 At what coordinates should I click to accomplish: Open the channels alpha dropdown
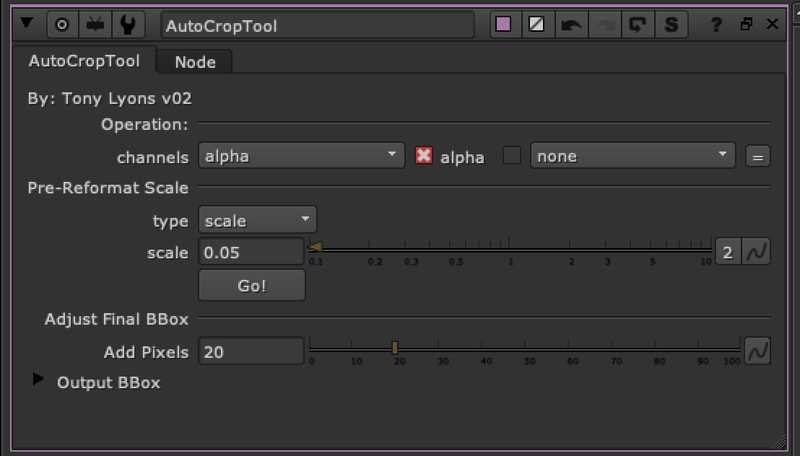click(301, 156)
